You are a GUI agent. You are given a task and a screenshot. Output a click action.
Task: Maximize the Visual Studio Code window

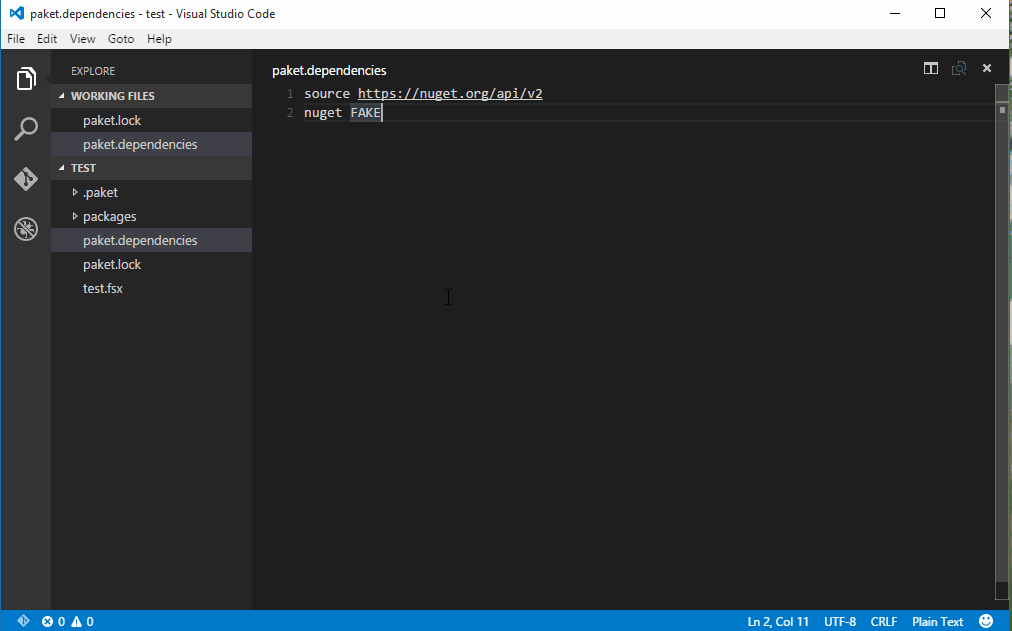[940, 14]
